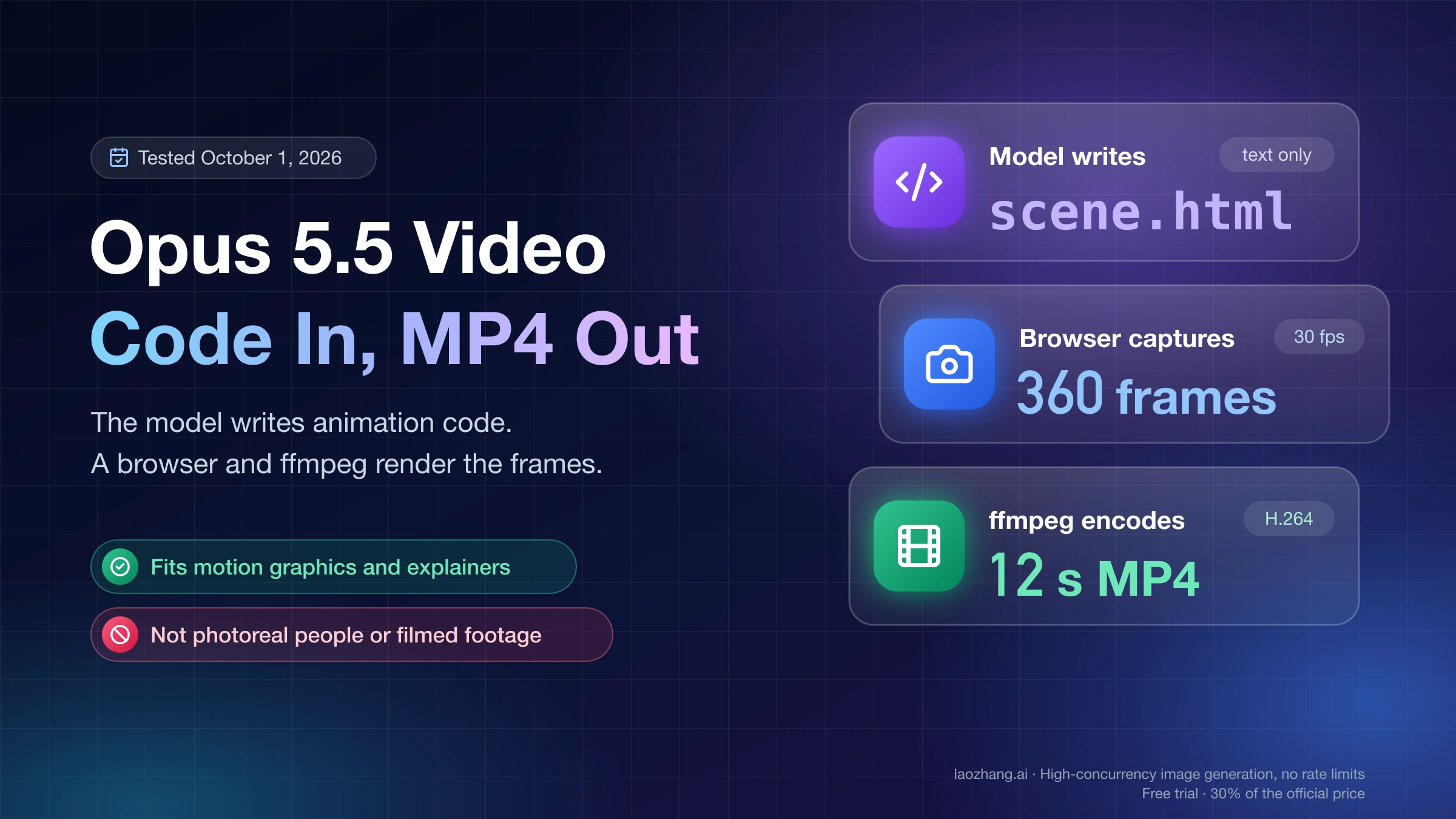Screen dimensions: 1456x819
Task: Select the 'text only' badge
Action: point(1276,155)
